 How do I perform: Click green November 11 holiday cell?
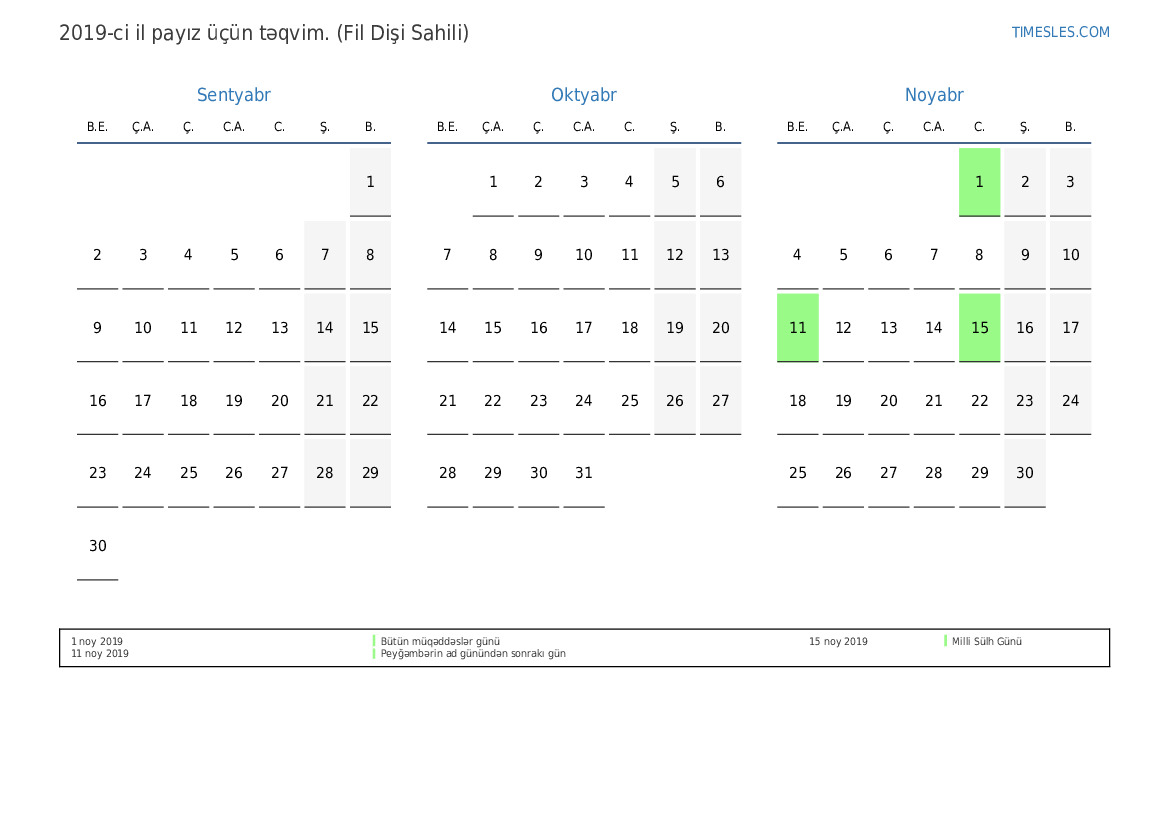(797, 327)
